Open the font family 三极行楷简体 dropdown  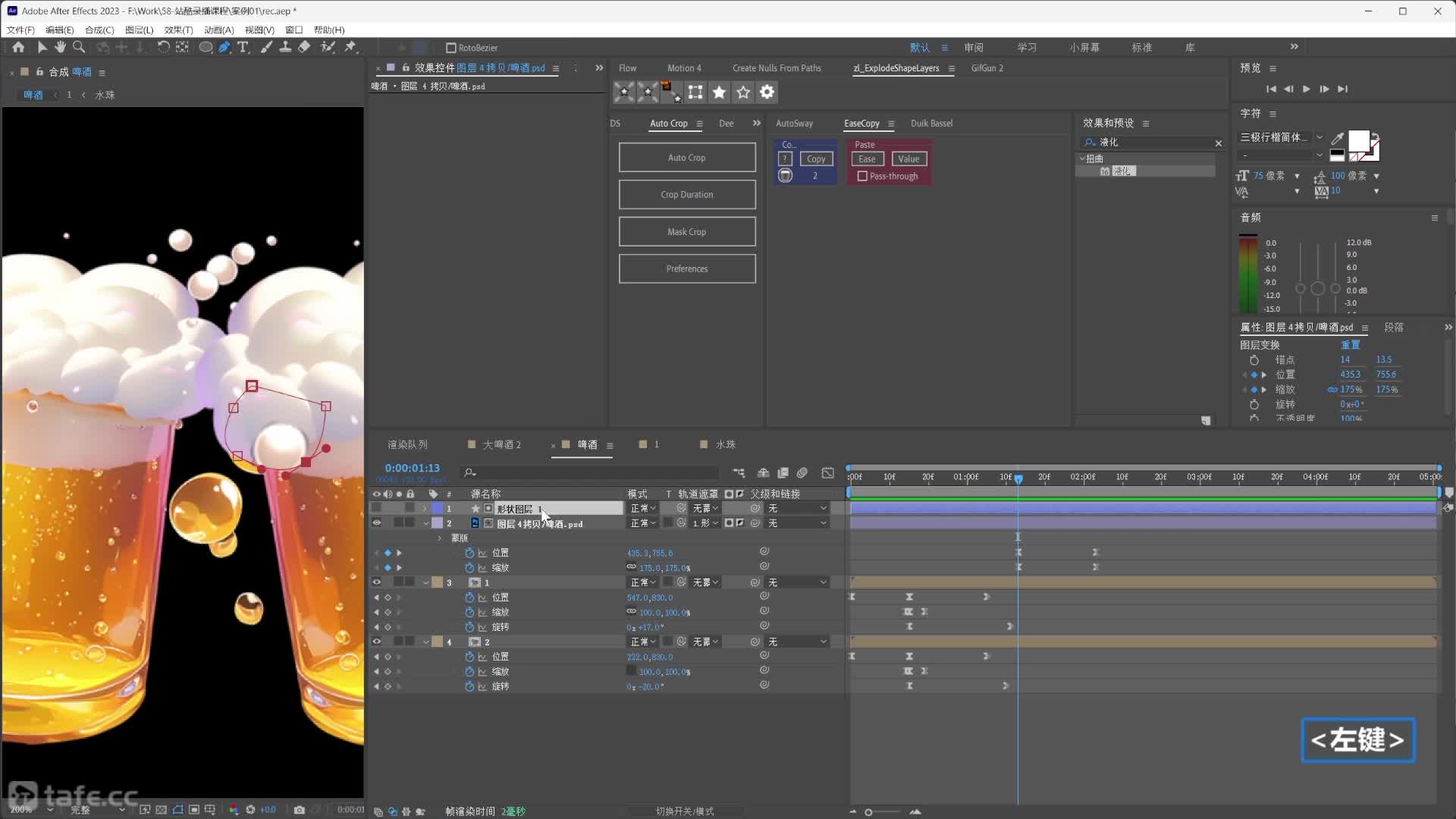click(x=1319, y=137)
